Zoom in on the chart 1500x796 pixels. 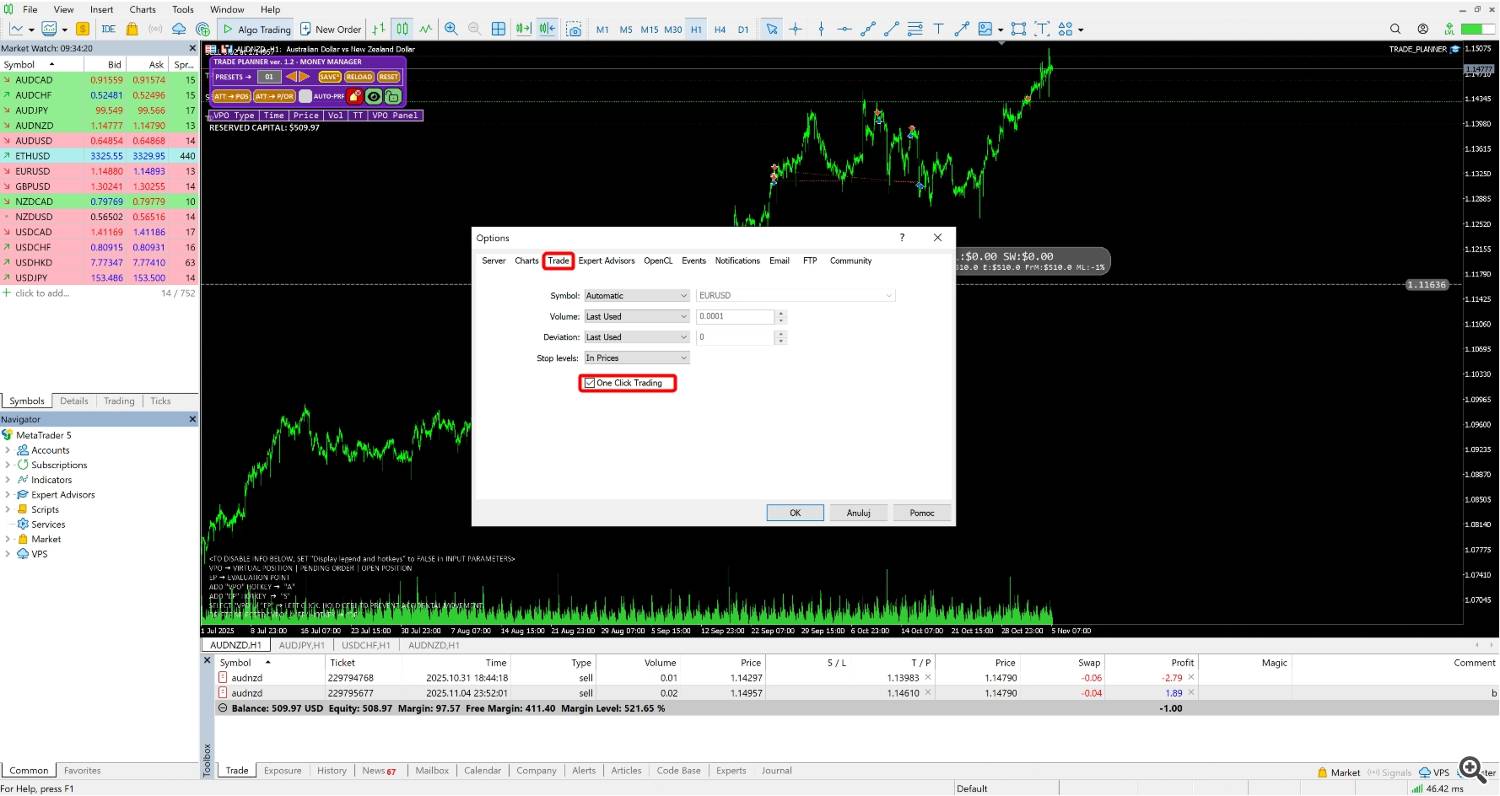tap(451, 29)
